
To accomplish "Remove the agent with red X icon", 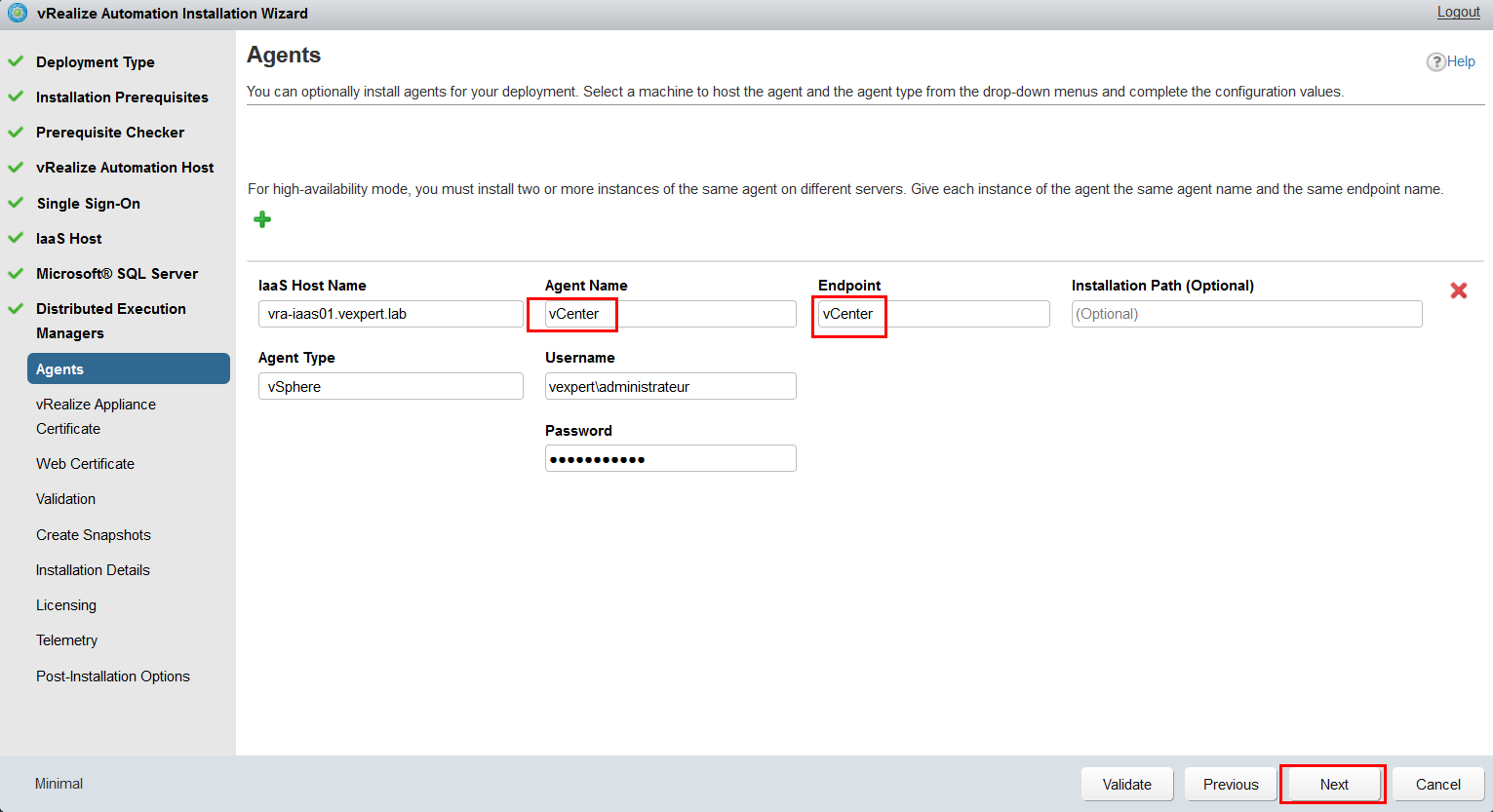I will click(x=1459, y=290).
